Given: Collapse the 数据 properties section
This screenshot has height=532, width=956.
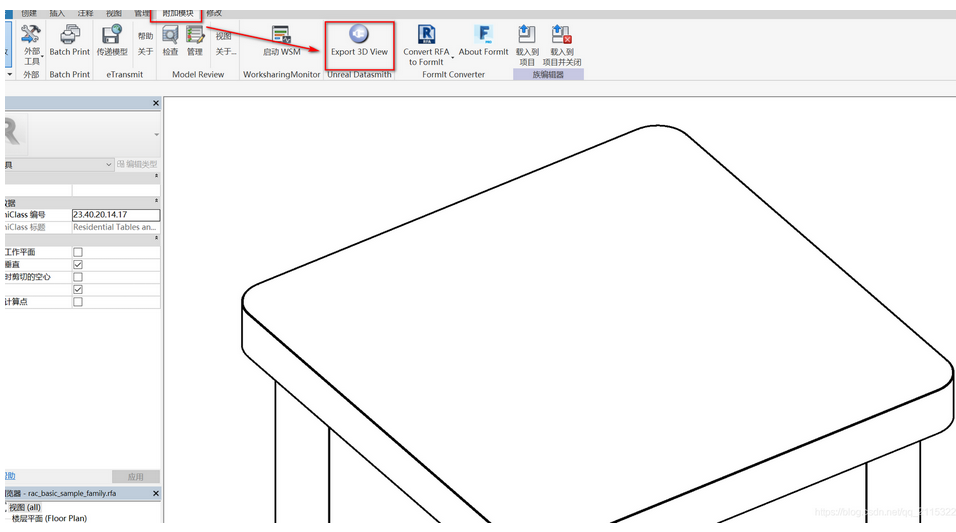Looking at the screenshot, I should [156, 200].
